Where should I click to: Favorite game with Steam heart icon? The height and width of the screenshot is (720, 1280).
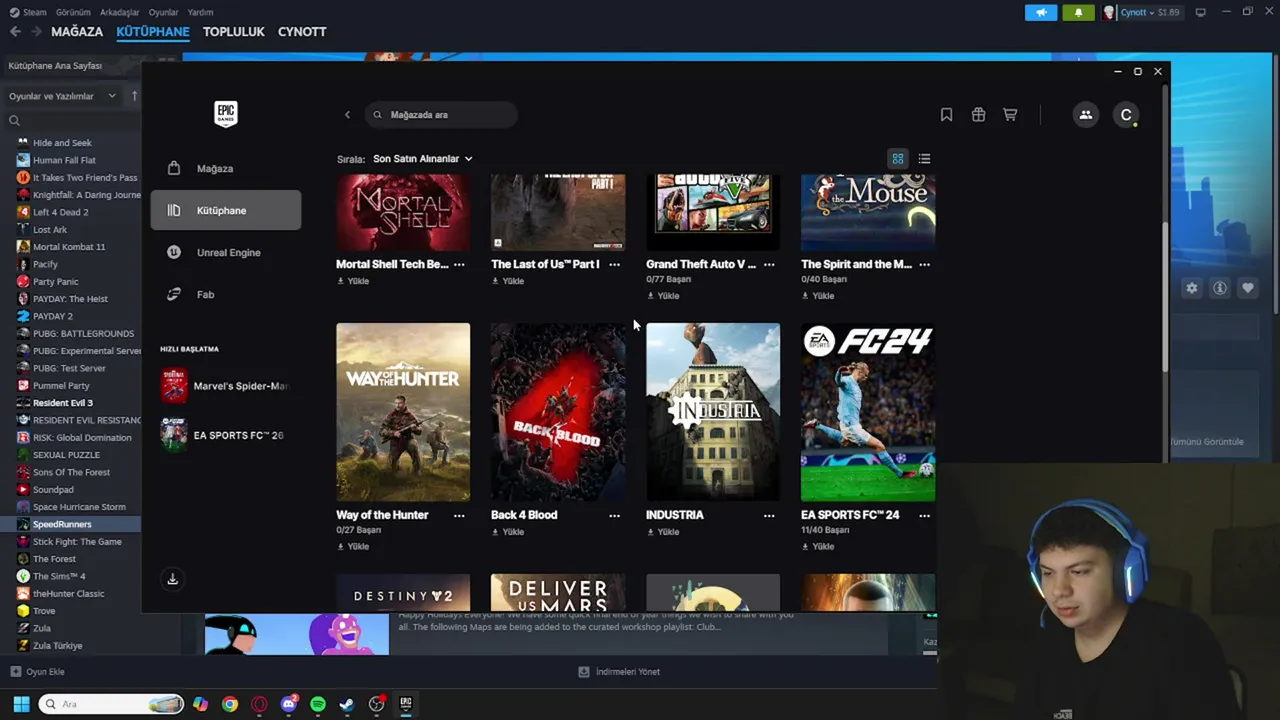pyautogui.click(x=1248, y=288)
